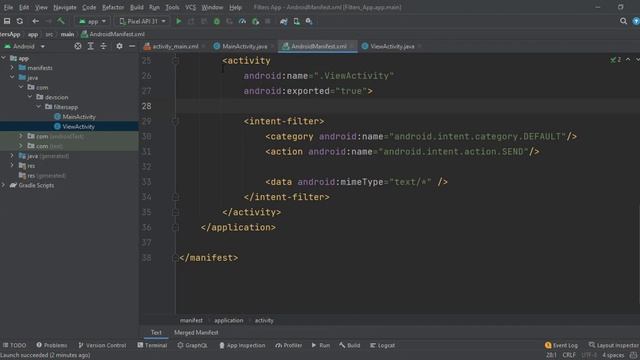Click the green Debug bug icon
Viewport: 640px width, 360px height.
(x=217, y=21)
